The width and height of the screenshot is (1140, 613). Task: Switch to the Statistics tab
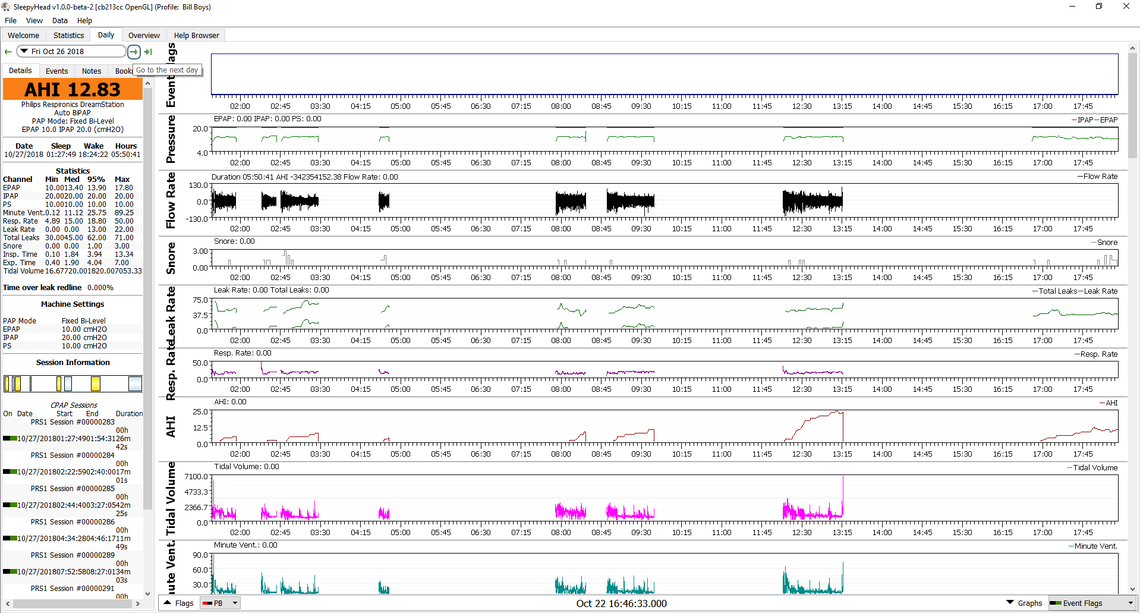(68, 35)
